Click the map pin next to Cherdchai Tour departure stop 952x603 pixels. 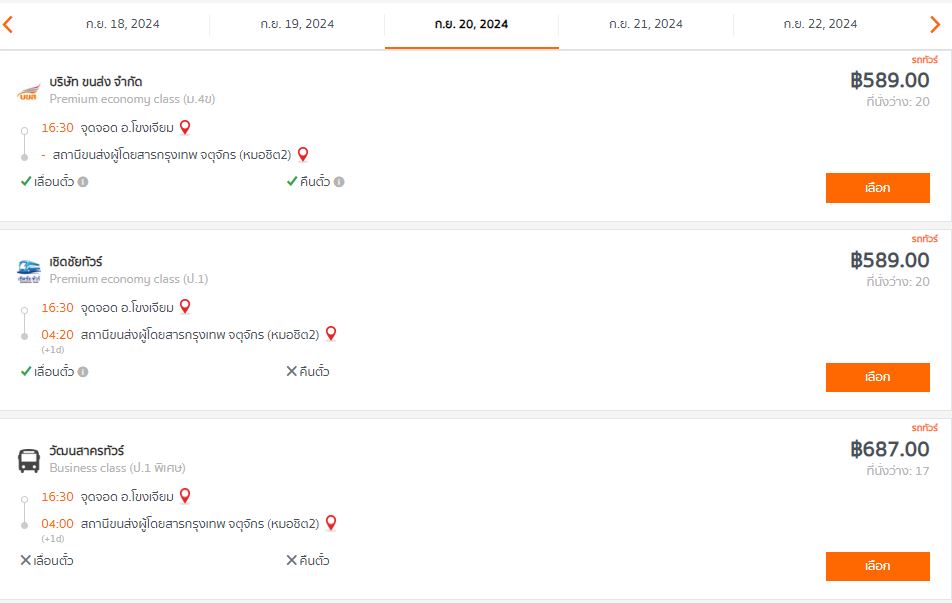coord(185,307)
